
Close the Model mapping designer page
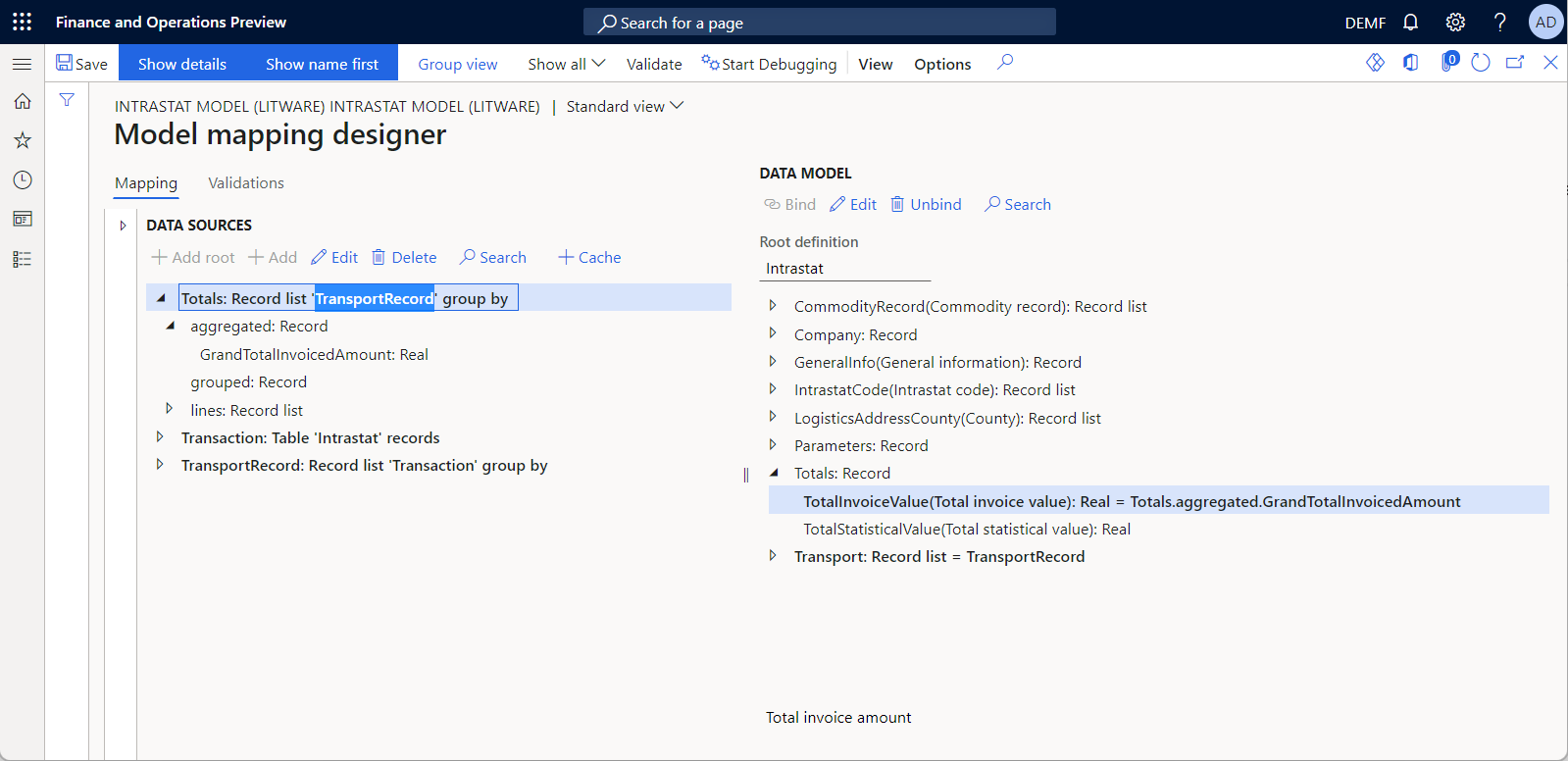coord(1550,63)
